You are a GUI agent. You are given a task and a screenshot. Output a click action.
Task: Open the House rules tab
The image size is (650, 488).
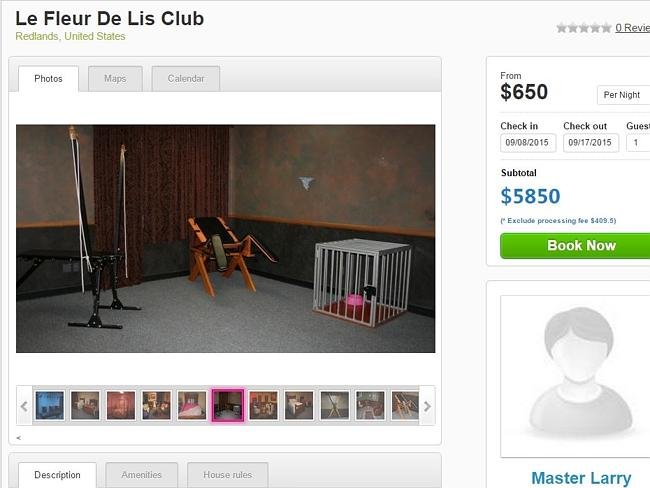(x=228, y=475)
